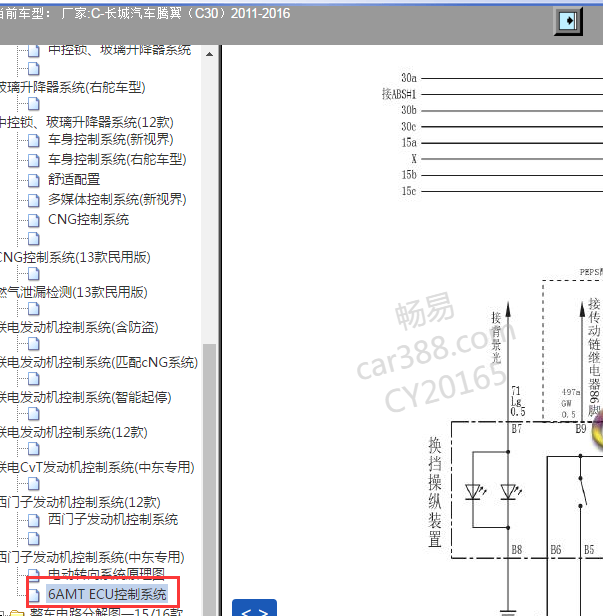Click document icon below CNG控制系统(13款民用版)
The image size is (603, 616).
(x=34, y=273)
